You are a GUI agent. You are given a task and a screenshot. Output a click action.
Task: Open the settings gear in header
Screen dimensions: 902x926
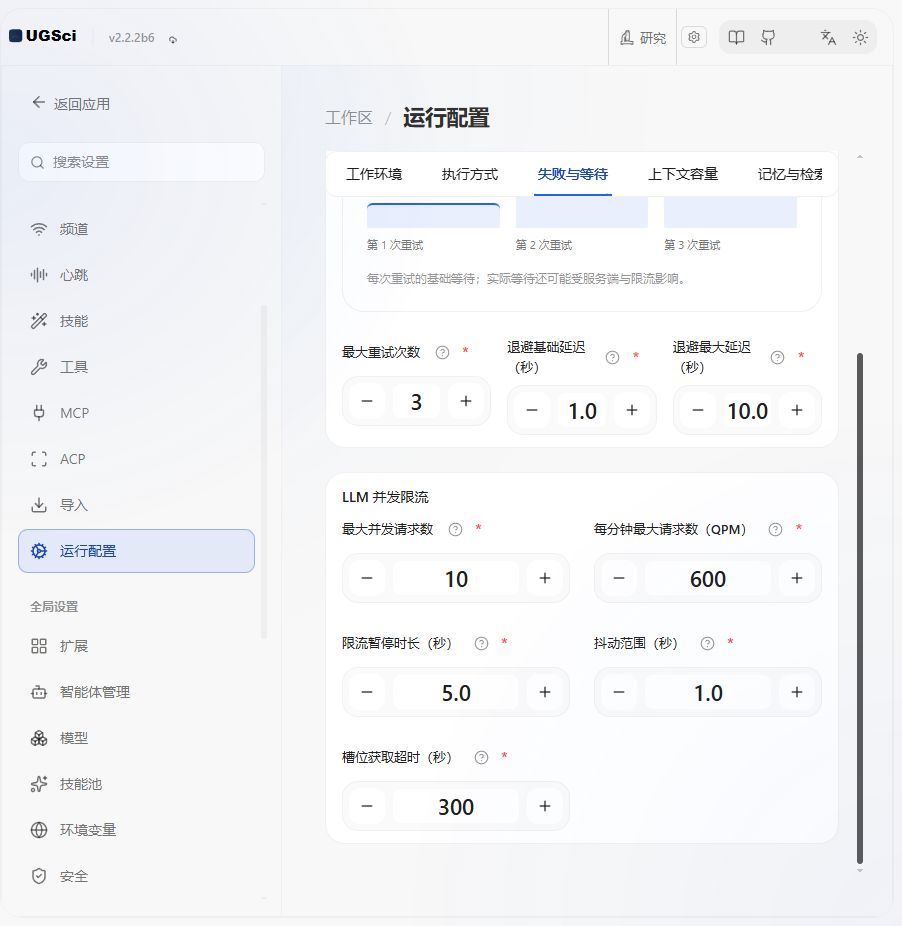coord(694,37)
